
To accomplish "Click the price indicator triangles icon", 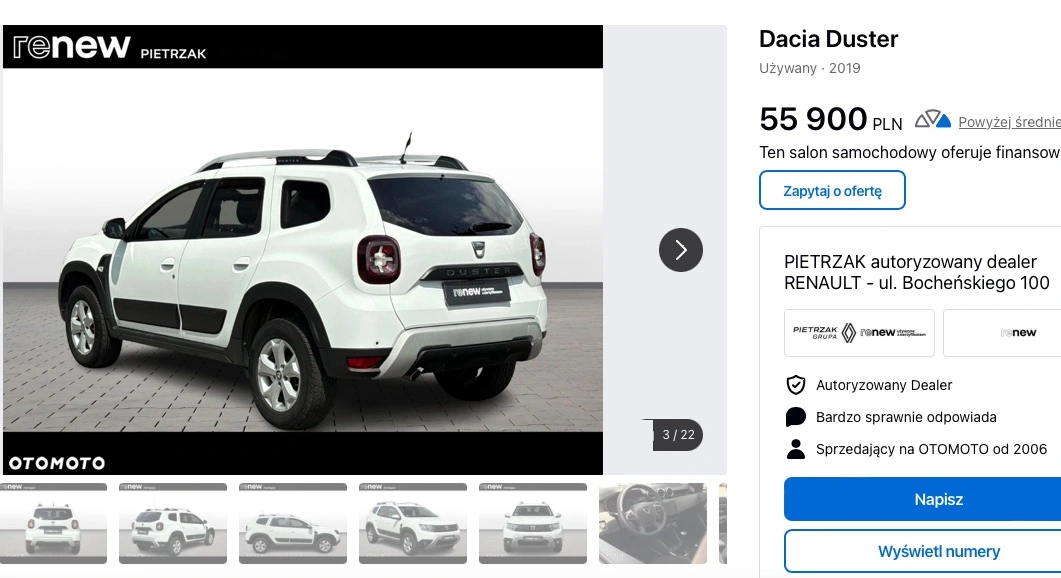I will [x=933, y=120].
